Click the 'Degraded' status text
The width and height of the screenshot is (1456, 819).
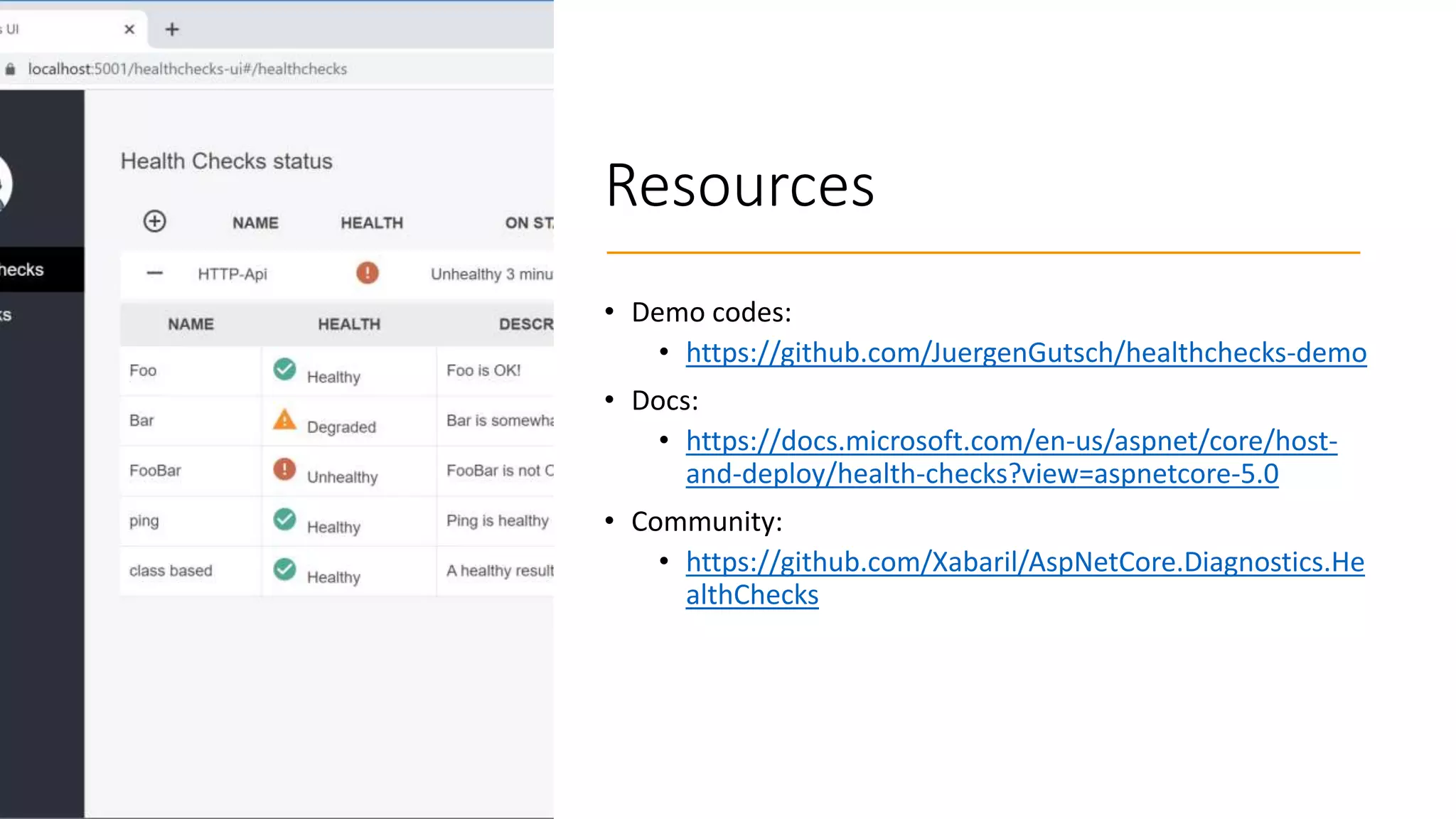tap(341, 427)
